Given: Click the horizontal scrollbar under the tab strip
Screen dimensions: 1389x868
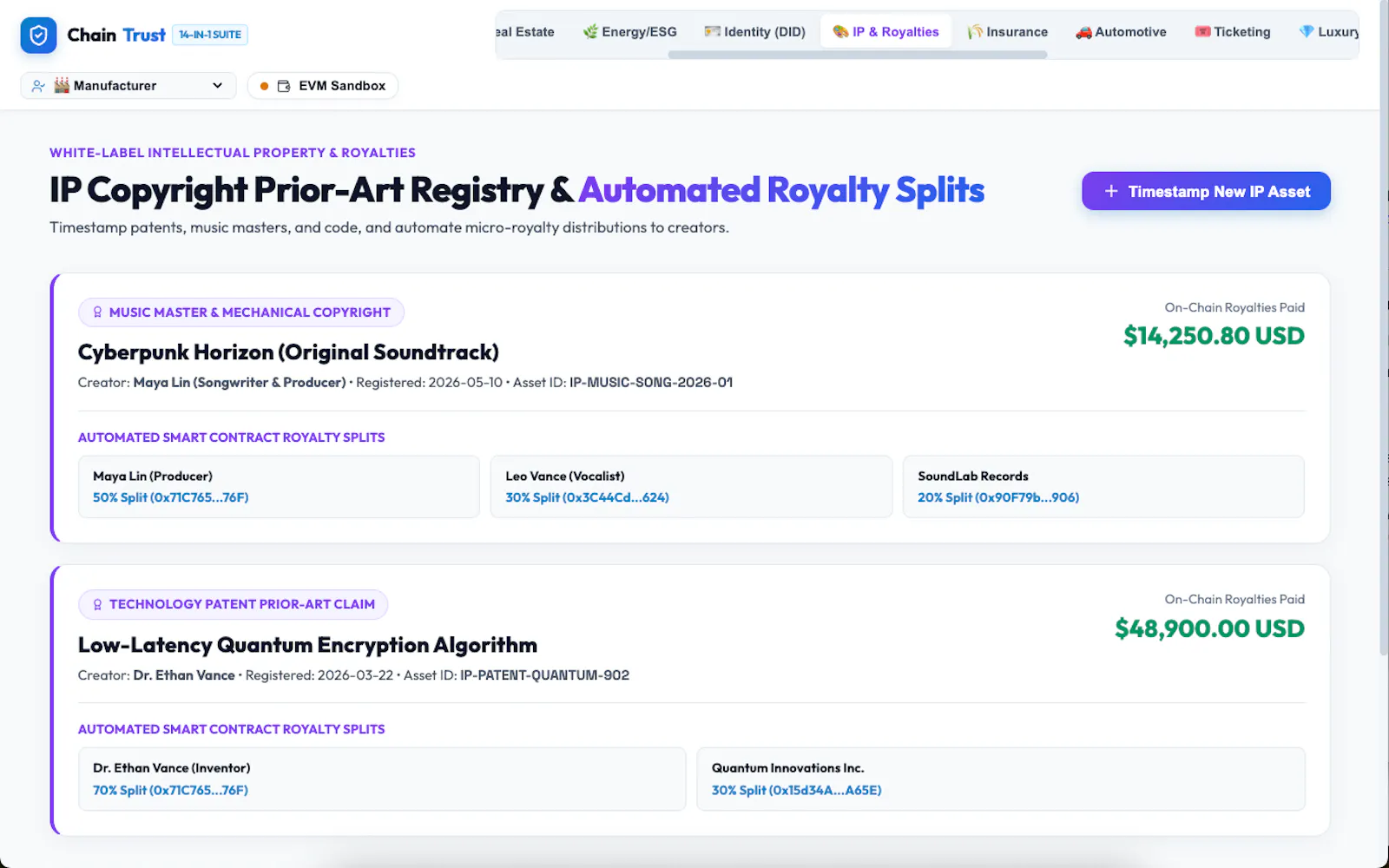Looking at the screenshot, I should 857,55.
